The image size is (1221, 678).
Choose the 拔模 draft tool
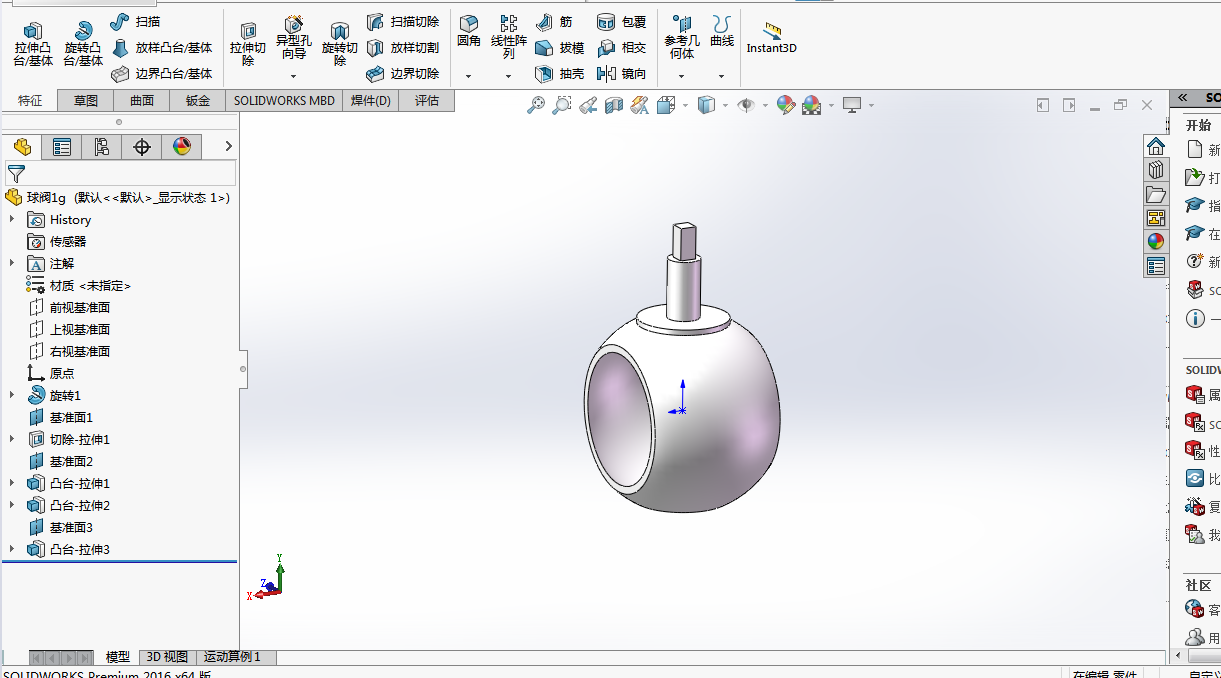tap(560, 47)
